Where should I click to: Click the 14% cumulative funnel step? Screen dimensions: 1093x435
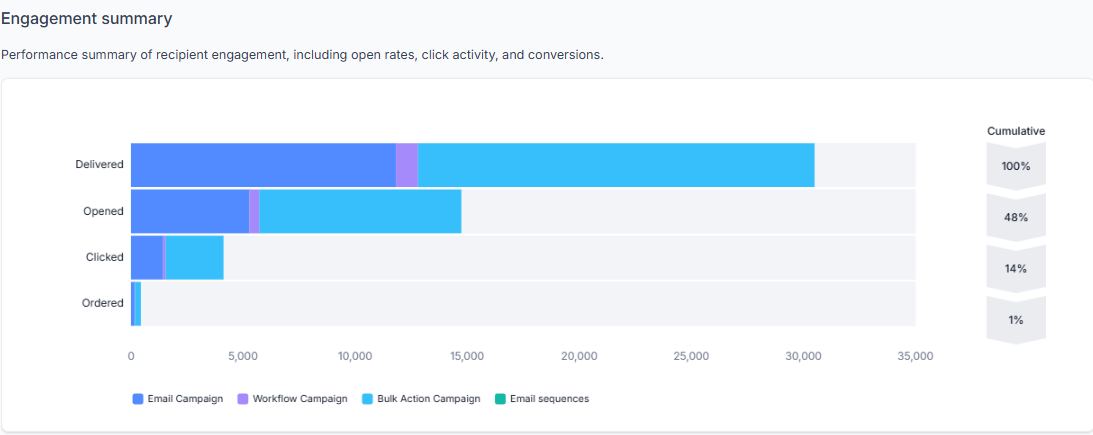[1016, 268]
